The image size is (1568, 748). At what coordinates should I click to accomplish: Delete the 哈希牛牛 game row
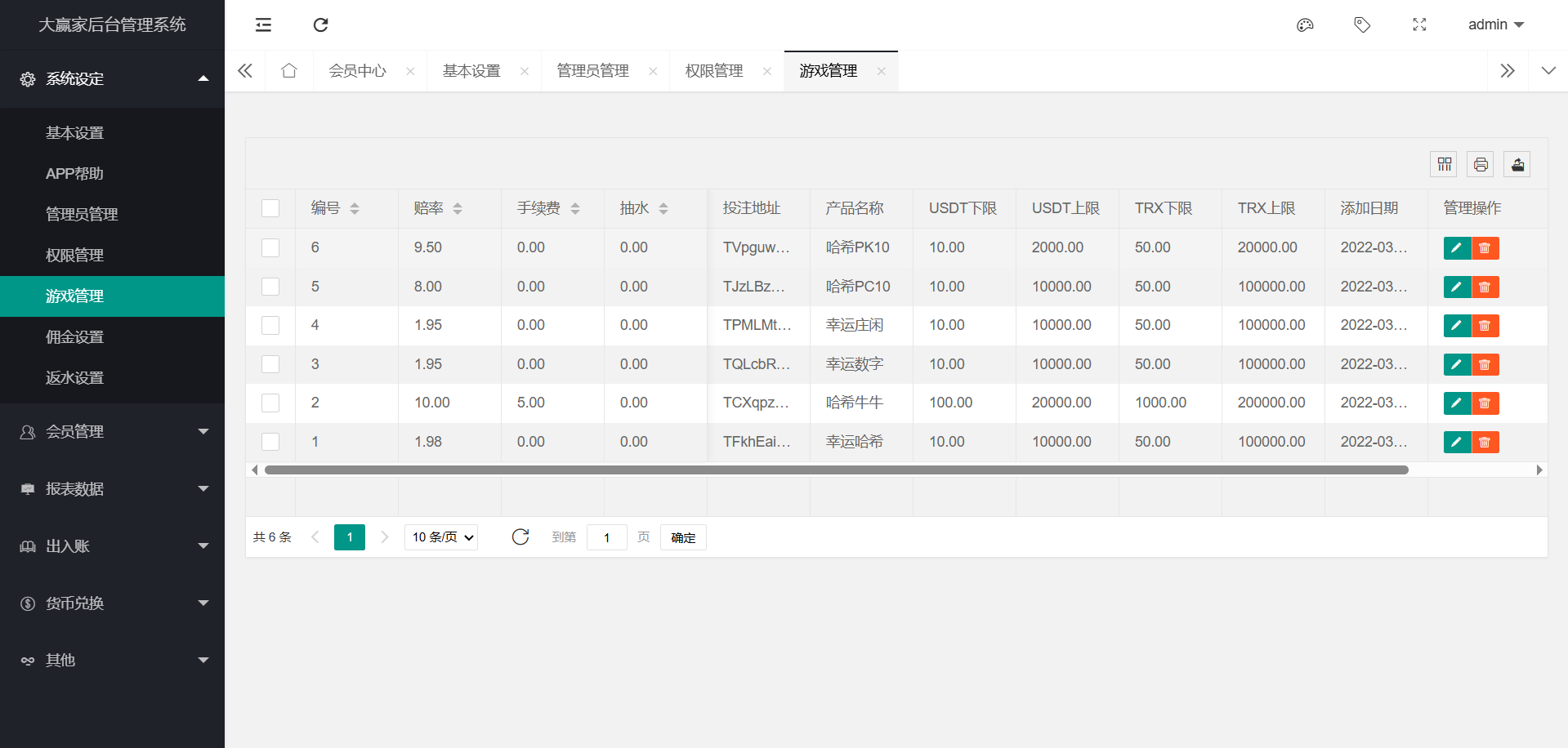[x=1485, y=403]
